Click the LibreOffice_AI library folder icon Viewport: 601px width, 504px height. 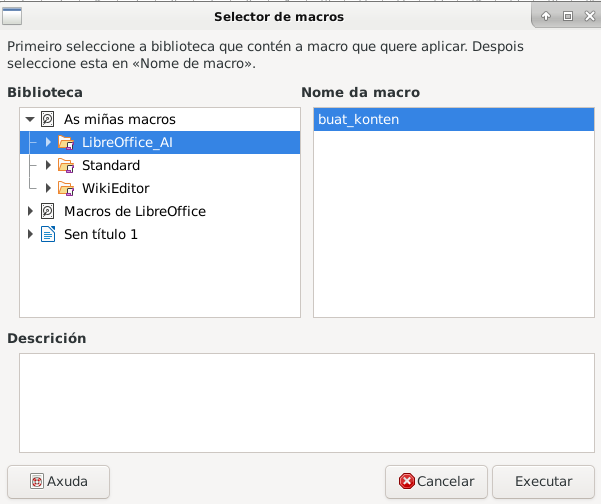(x=66, y=142)
